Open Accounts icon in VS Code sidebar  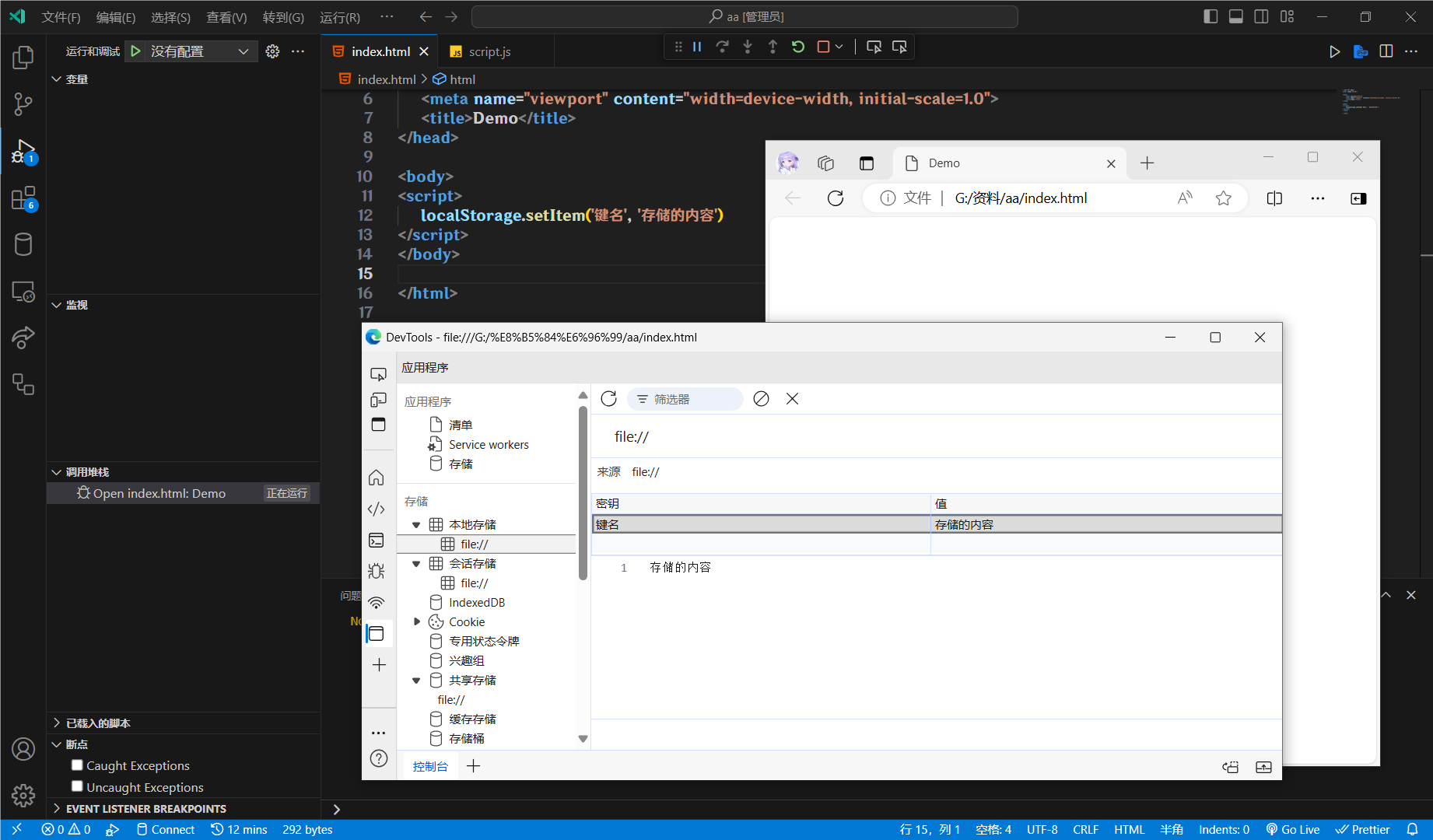click(x=23, y=749)
